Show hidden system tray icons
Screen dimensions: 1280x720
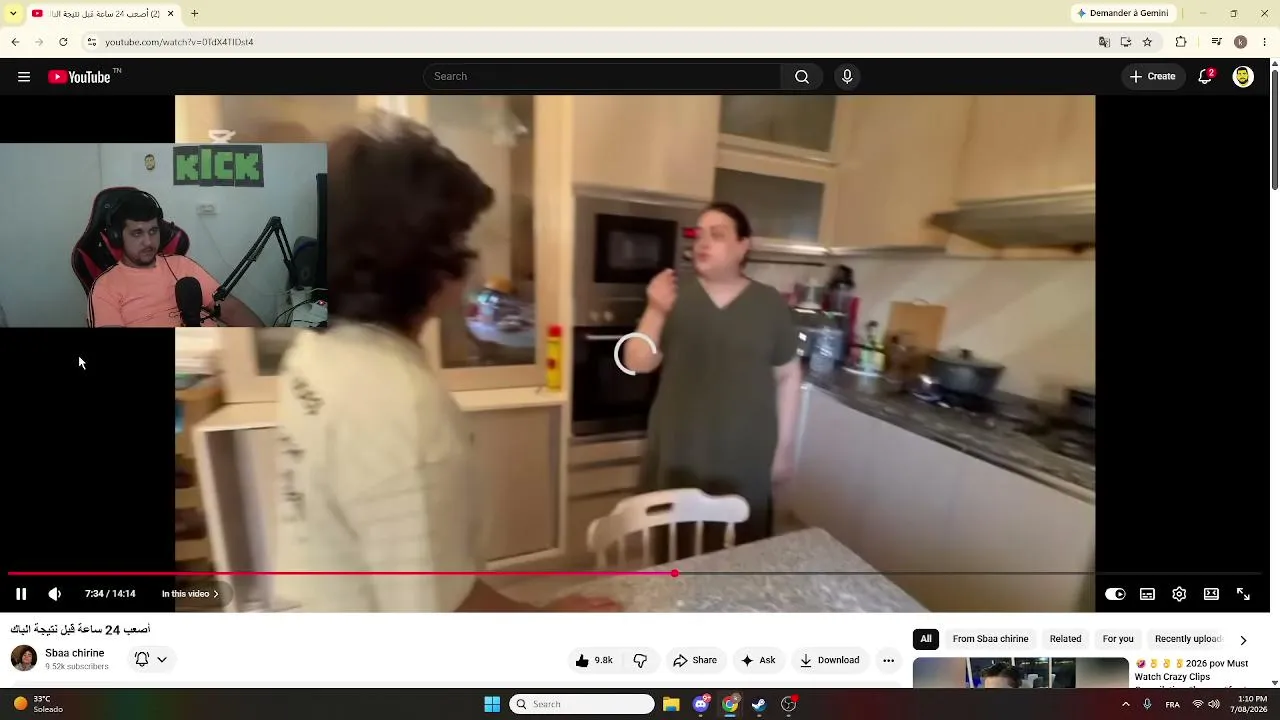coord(1125,704)
